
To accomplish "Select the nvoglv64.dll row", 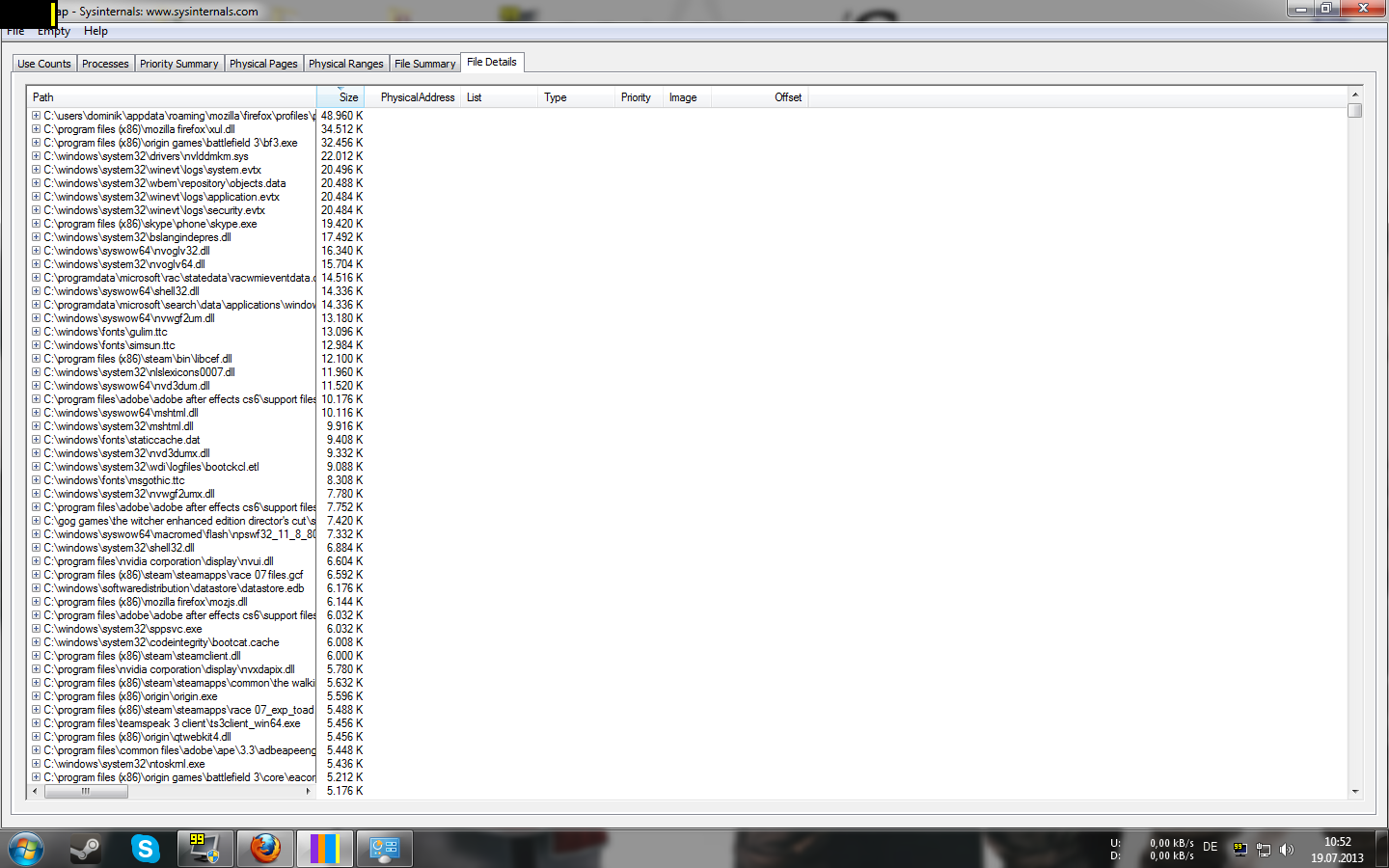I will pos(124,264).
